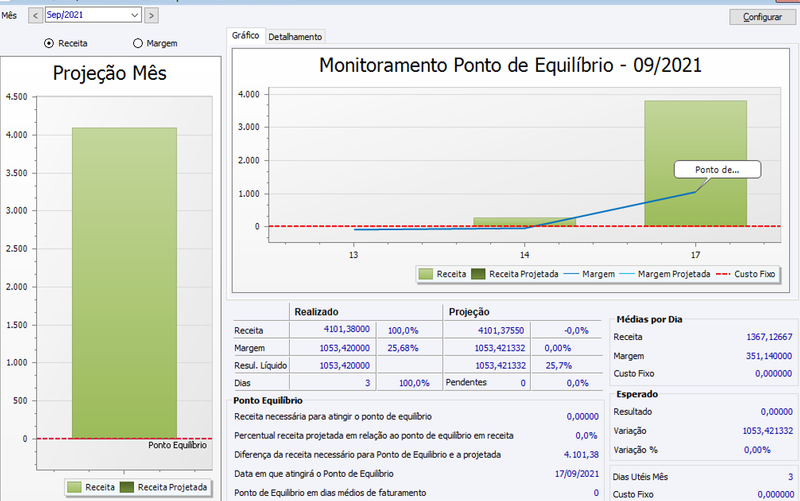800x501 pixels.
Task: Click 'Receita necessária para atingir' row label
Action: coord(333,416)
